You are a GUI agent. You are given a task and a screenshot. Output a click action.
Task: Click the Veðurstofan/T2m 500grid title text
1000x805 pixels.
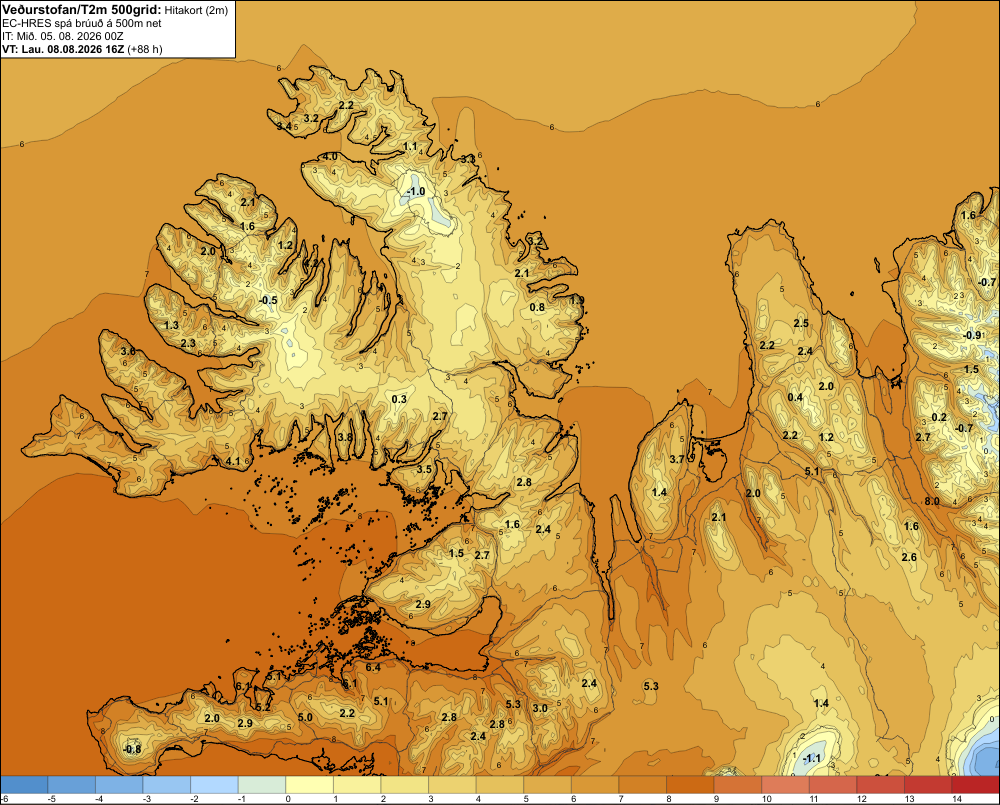click(x=81, y=10)
